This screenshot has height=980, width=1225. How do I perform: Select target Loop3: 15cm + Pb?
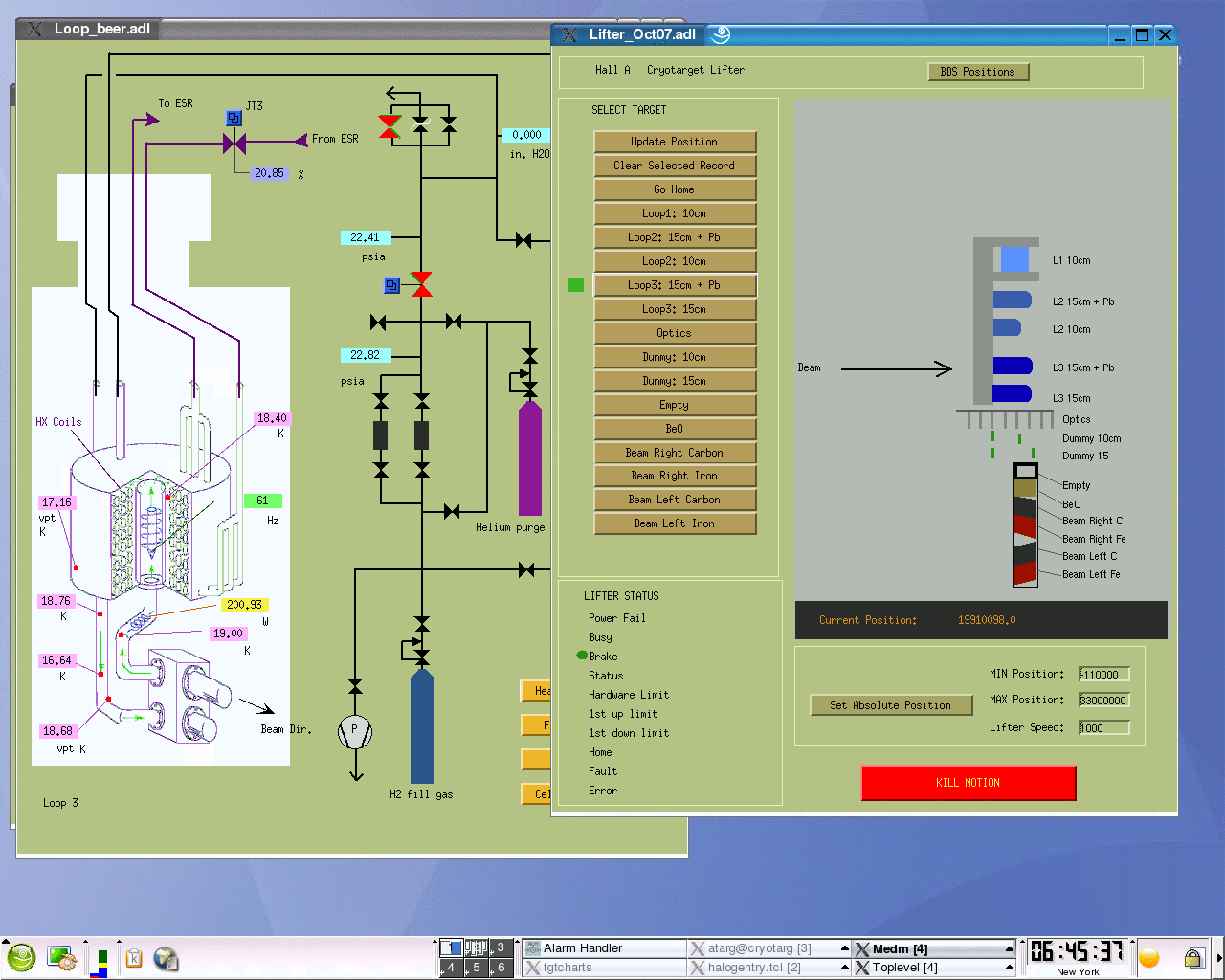tap(675, 285)
